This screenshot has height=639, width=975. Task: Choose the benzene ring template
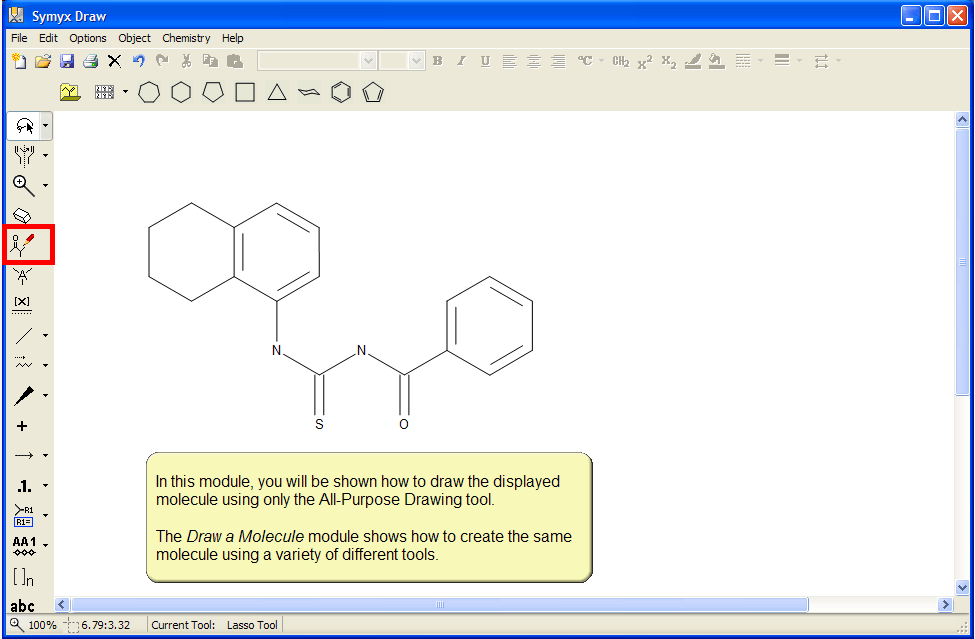click(341, 93)
